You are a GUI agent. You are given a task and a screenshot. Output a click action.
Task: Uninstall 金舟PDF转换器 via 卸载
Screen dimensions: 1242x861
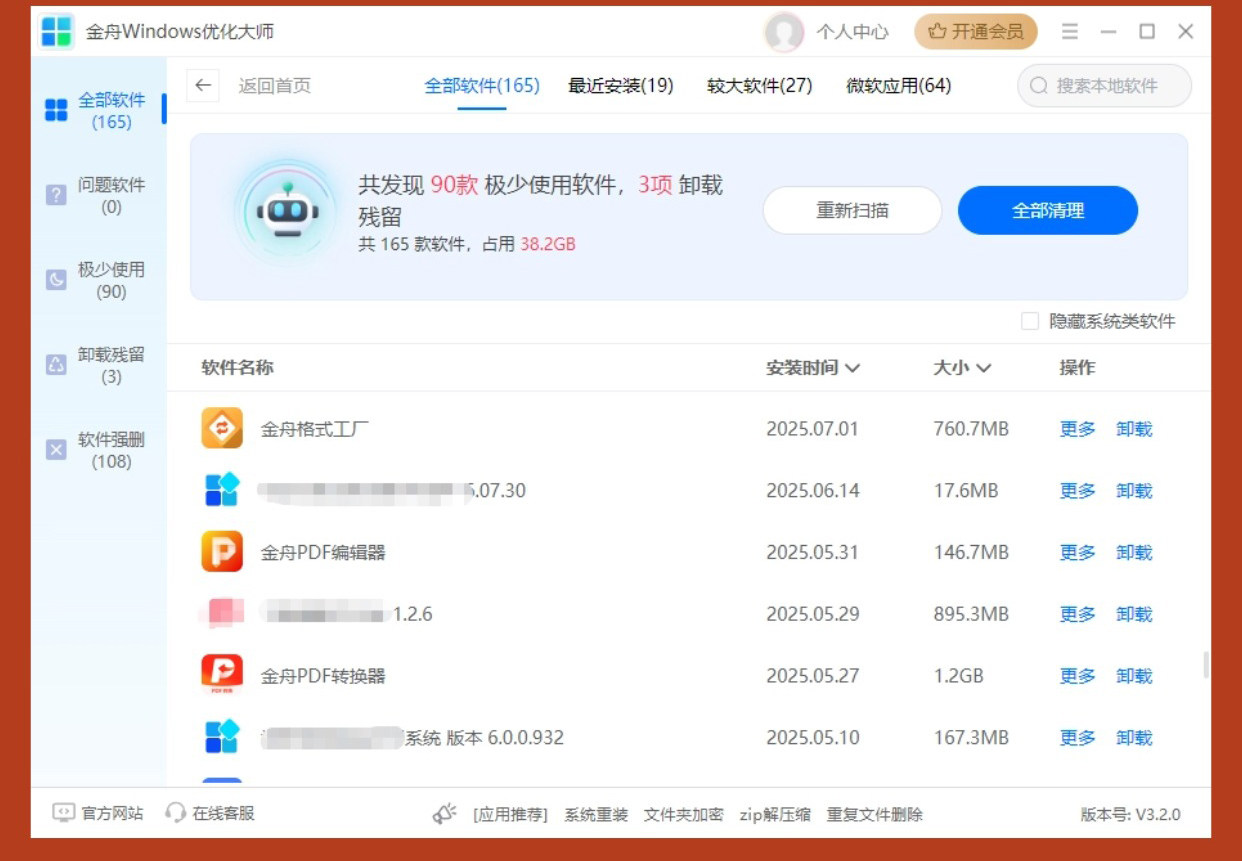coord(1135,676)
